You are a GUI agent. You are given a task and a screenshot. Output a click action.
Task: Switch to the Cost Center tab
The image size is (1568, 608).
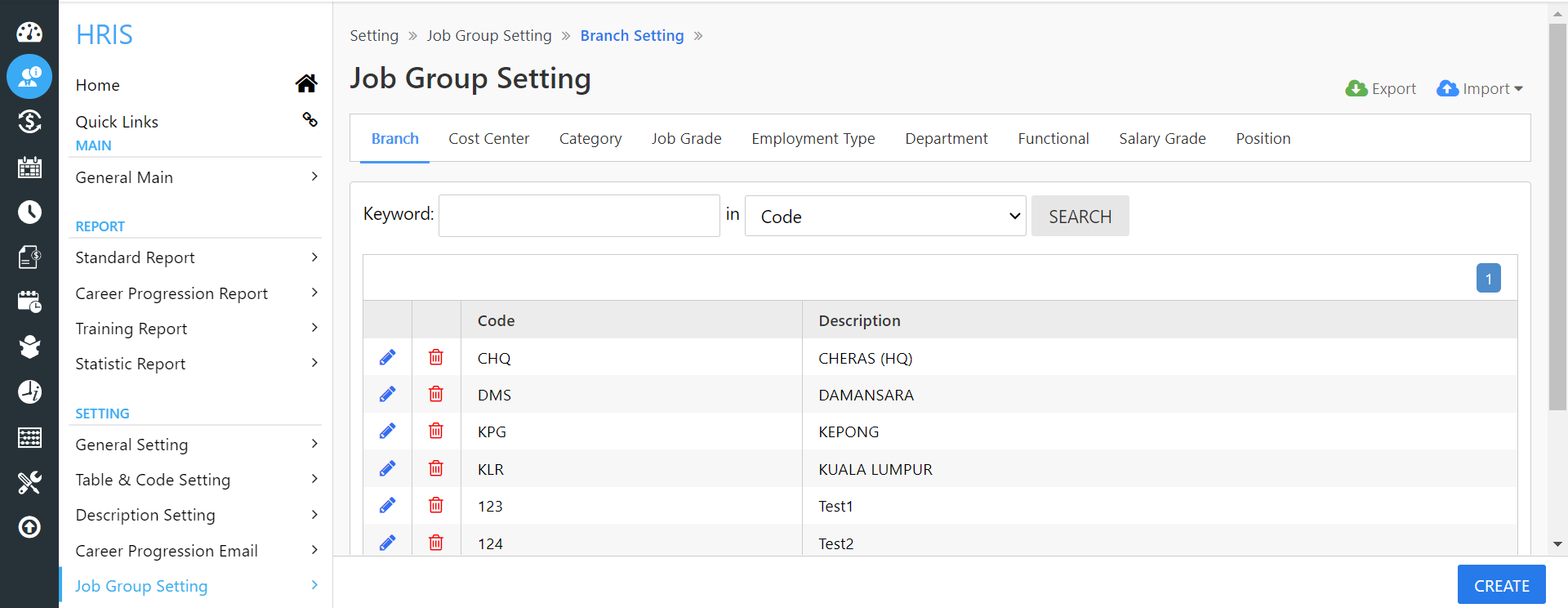(x=488, y=138)
